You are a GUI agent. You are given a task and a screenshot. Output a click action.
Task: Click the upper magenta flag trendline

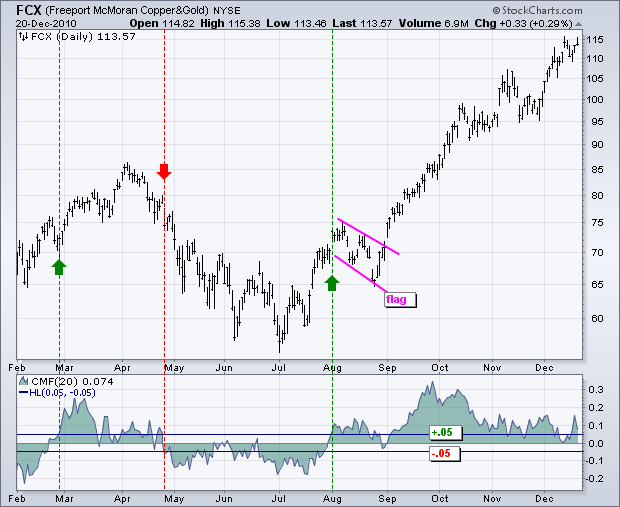(368, 236)
